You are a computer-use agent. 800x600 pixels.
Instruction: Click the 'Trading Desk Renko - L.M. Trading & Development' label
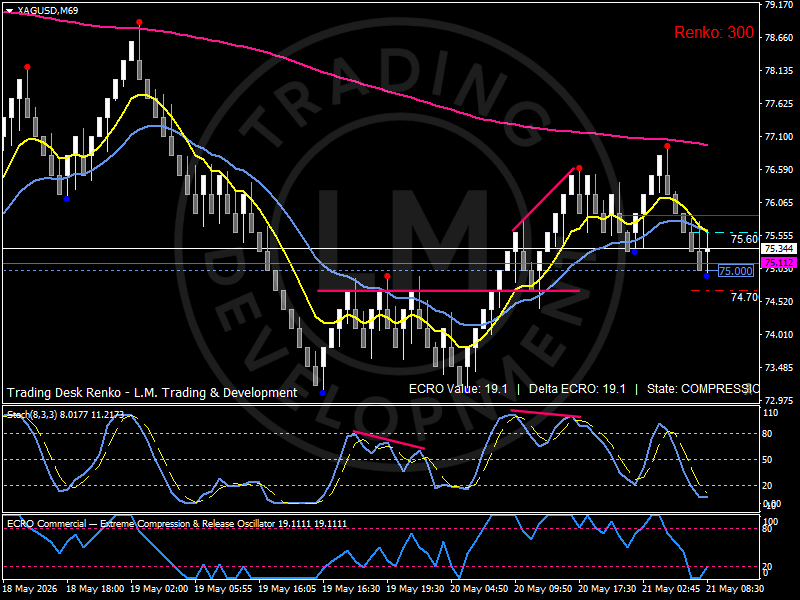coord(152,392)
